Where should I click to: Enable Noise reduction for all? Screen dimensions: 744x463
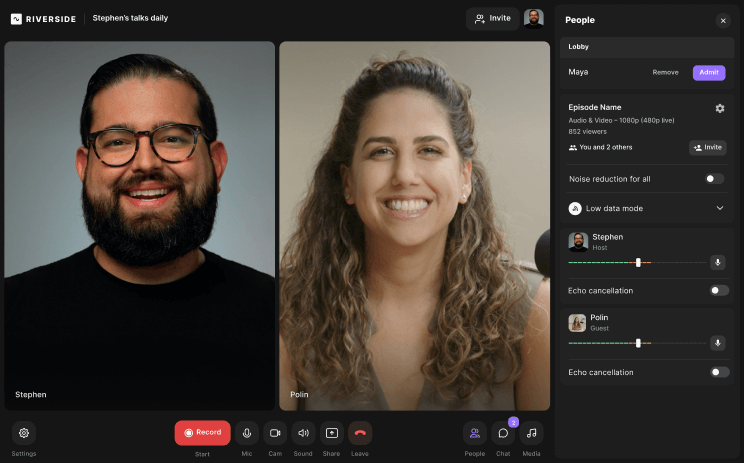pos(715,179)
